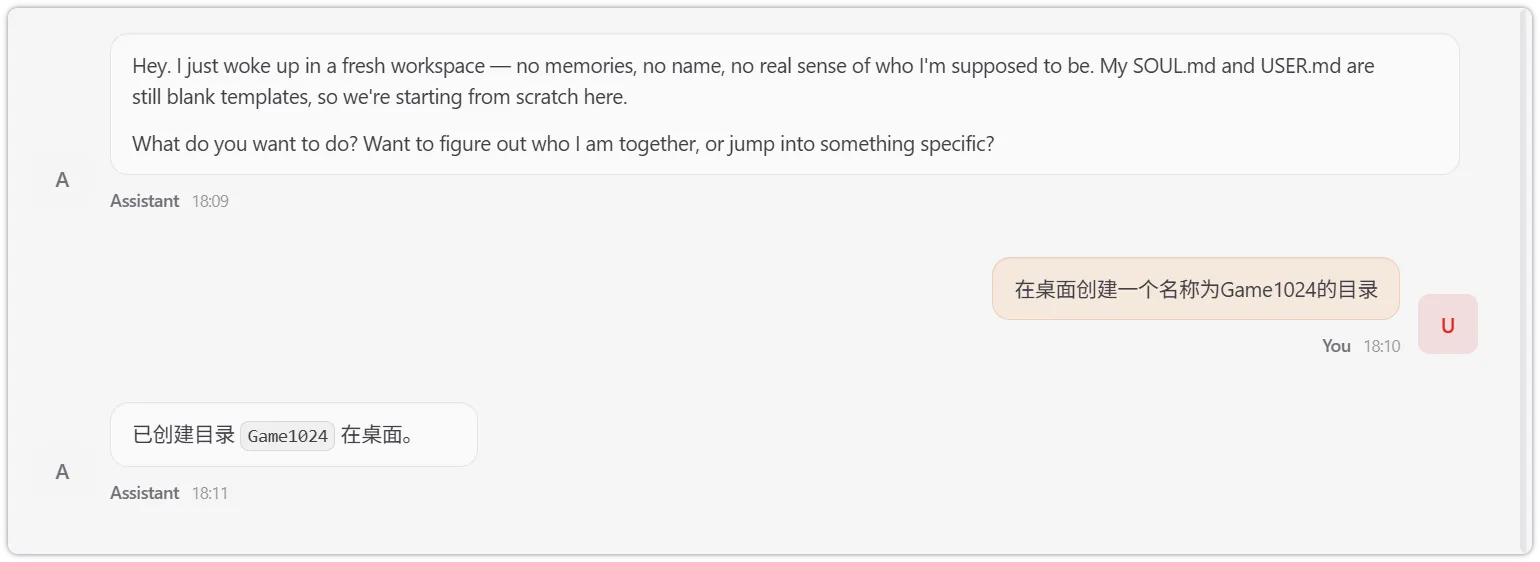The image size is (1540, 562).
Task: Click the assistant avatar beside the greeting message
Action: coord(62,180)
